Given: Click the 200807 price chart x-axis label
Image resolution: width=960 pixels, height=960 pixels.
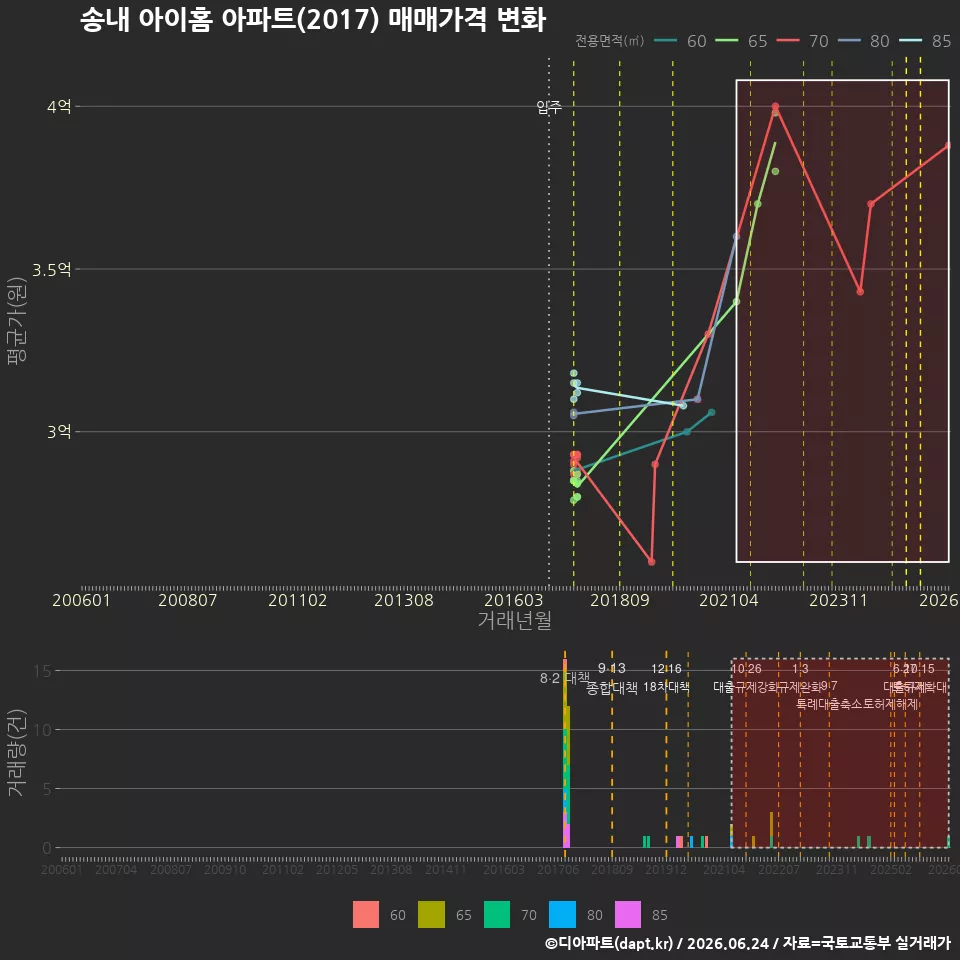Looking at the screenshot, I should [x=187, y=600].
